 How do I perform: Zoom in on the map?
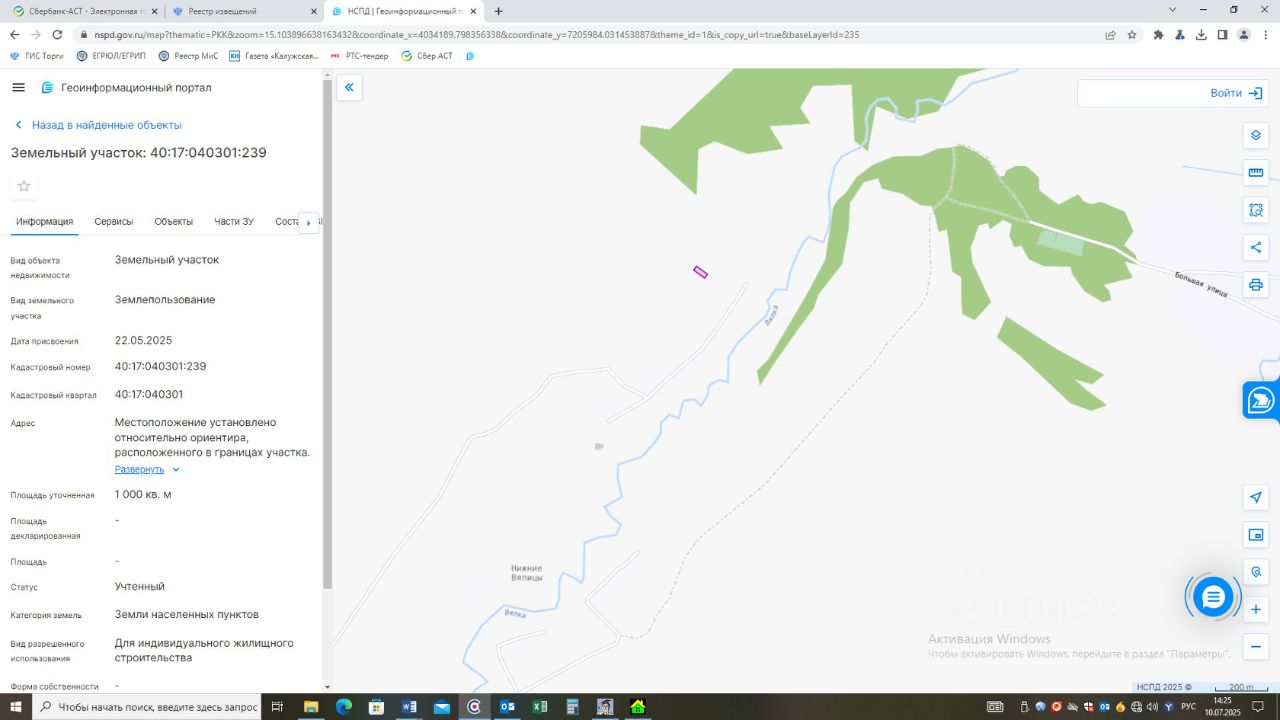pyautogui.click(x=1256, y=609)
